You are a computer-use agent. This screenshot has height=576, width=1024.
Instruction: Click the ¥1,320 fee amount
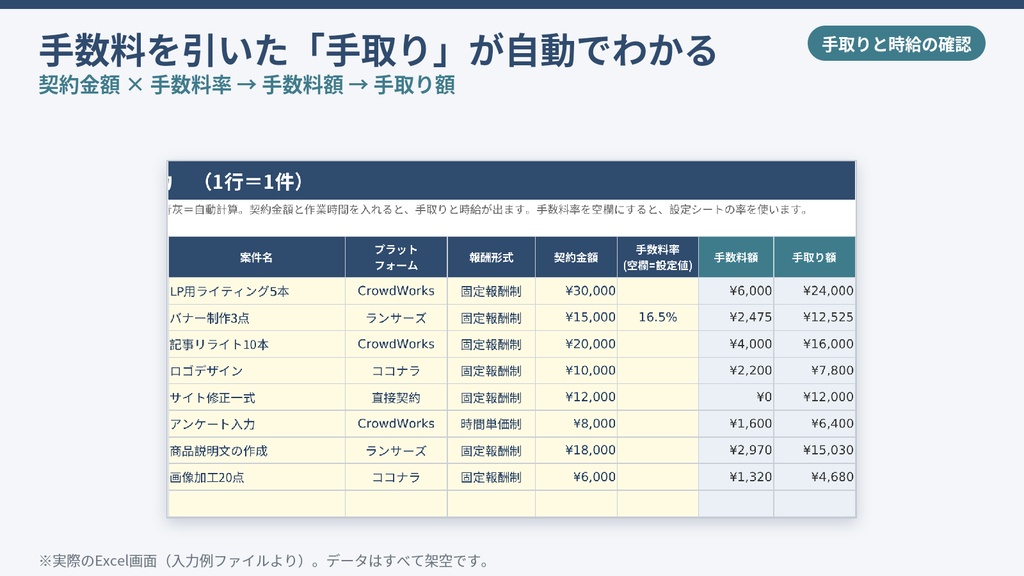[x=736, y=477]
